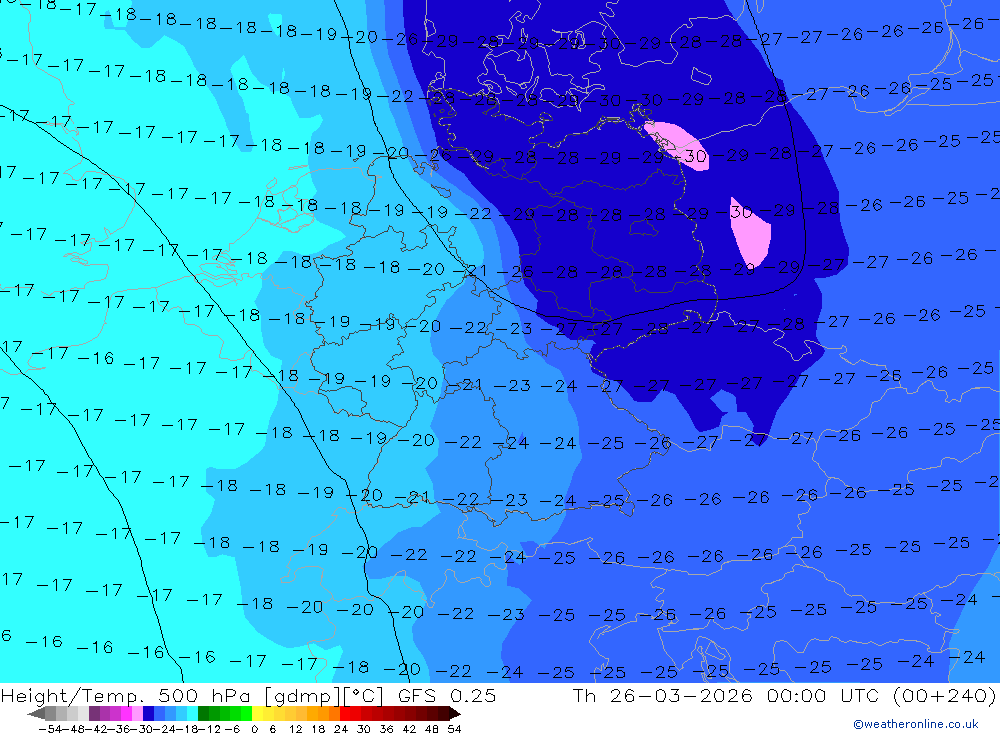This screenshot has width=1000, height=733.
Task: Click the "-30" legend scale label
Action: tap(142, 729)
